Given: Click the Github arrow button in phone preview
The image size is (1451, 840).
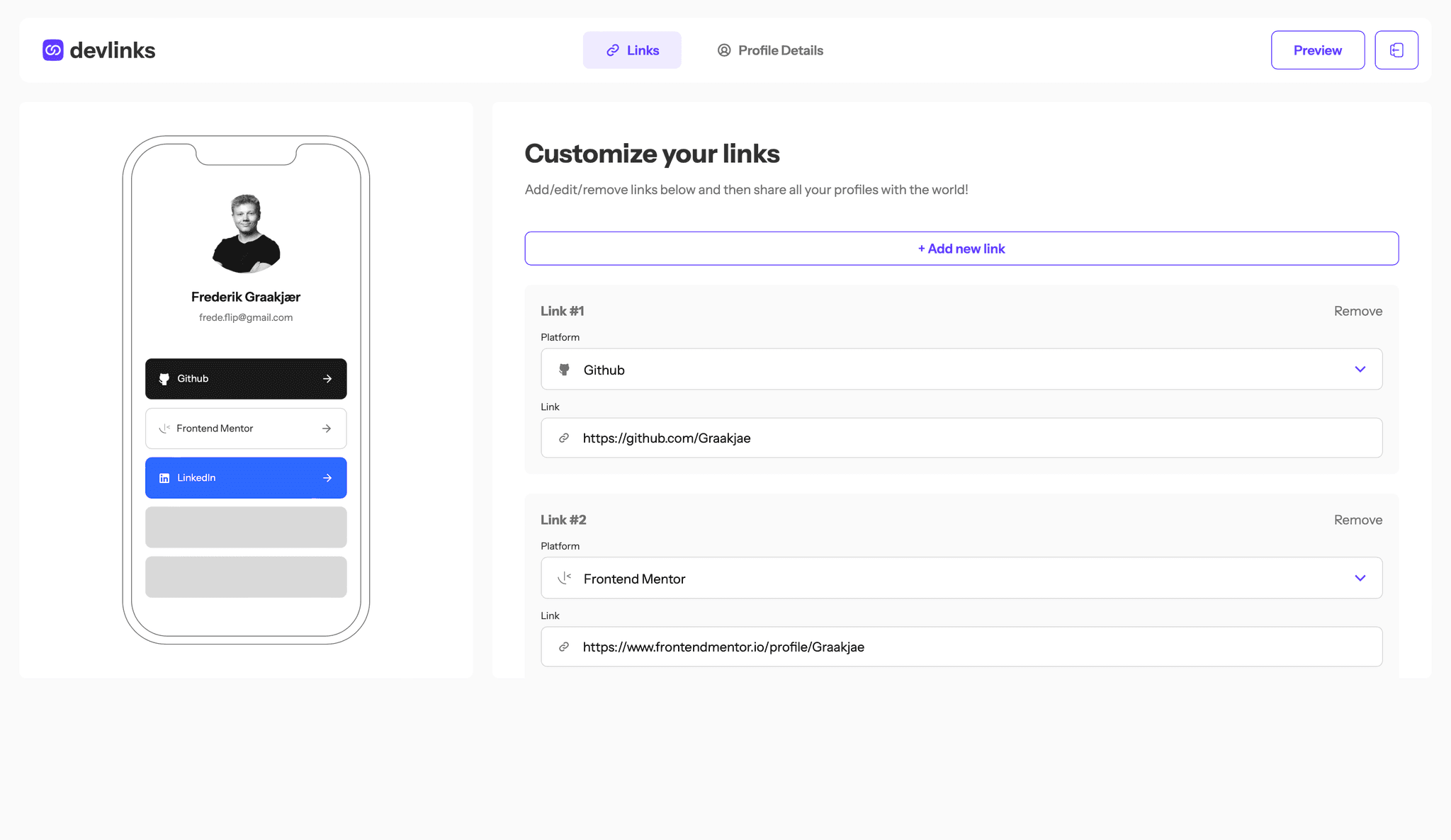Looking at the screenshot, I should pyautogui.click(x=327, y=378).
